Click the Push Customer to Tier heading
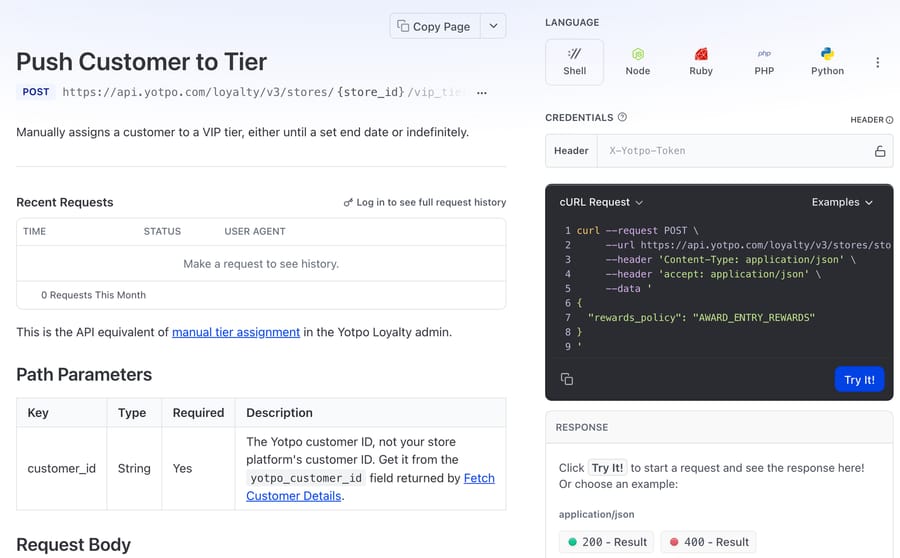The image size is (900, 558). coord(141,61)
